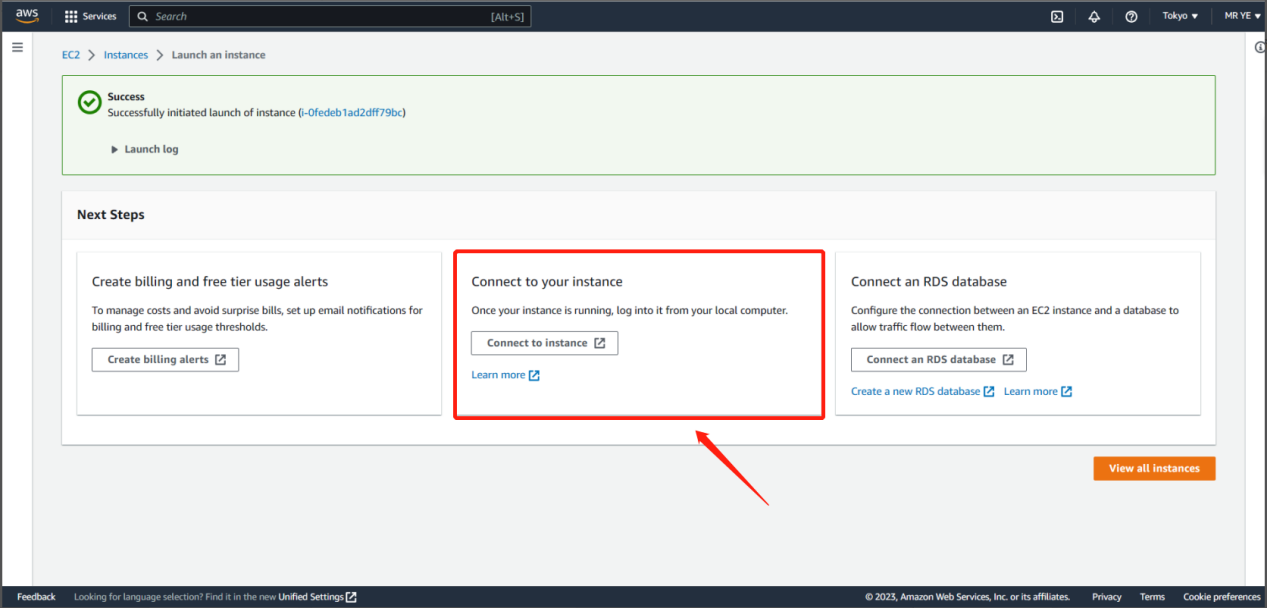Screen dimensions: 1267x608
Task: Go to EC2 in the breadcrumb
Action: 71,55
